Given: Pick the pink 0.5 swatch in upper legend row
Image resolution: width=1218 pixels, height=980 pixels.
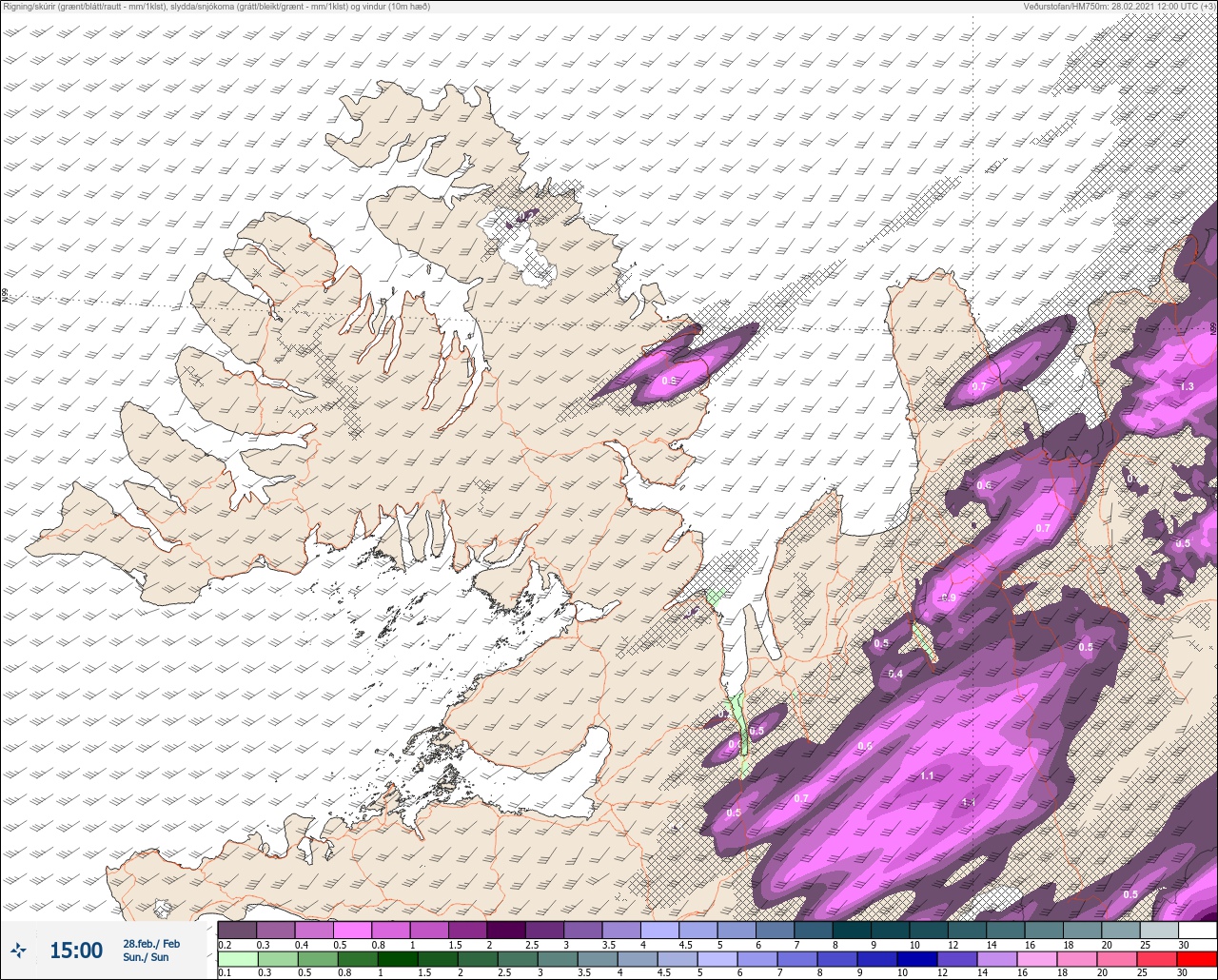Looking at the screenshot, I should [352, 930].
